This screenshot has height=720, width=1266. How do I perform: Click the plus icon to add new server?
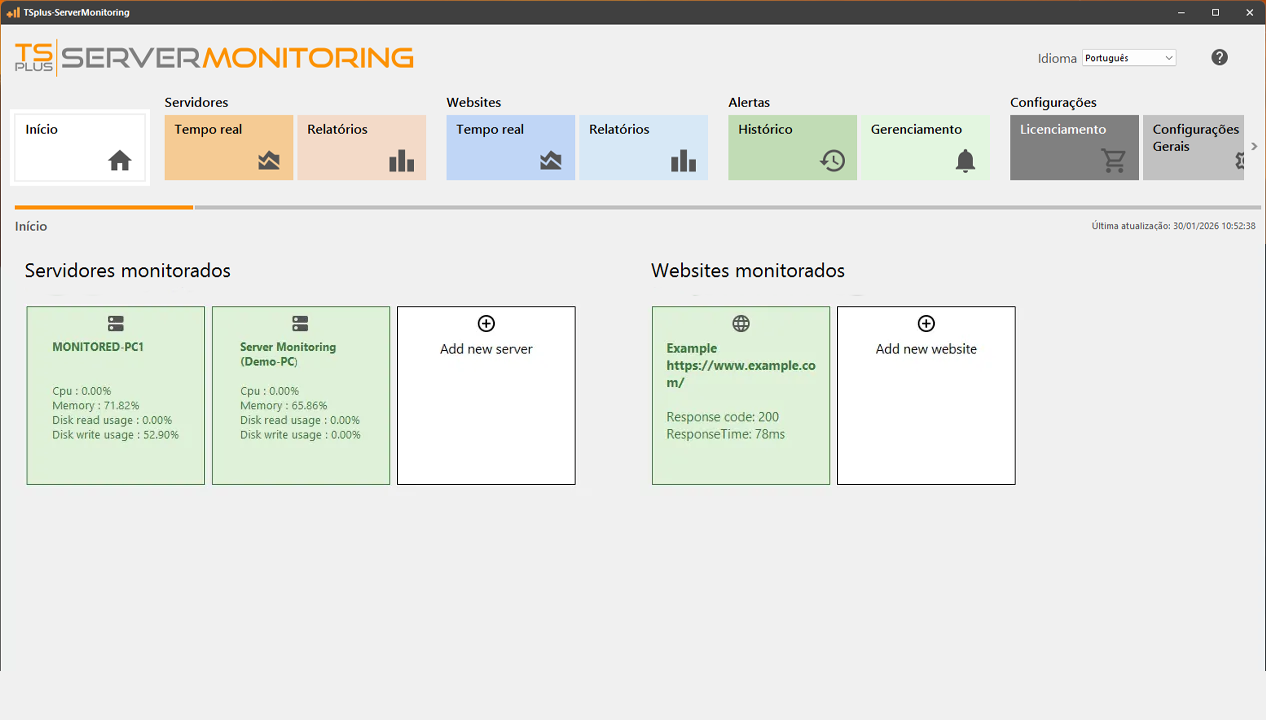485,323
